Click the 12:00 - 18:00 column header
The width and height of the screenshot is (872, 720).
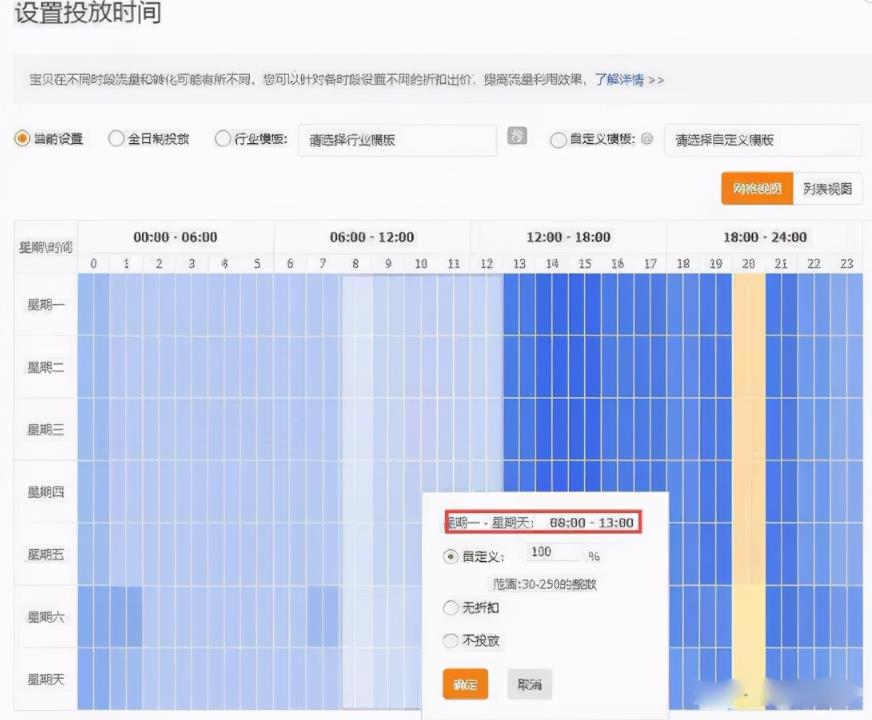coord(568,237)
